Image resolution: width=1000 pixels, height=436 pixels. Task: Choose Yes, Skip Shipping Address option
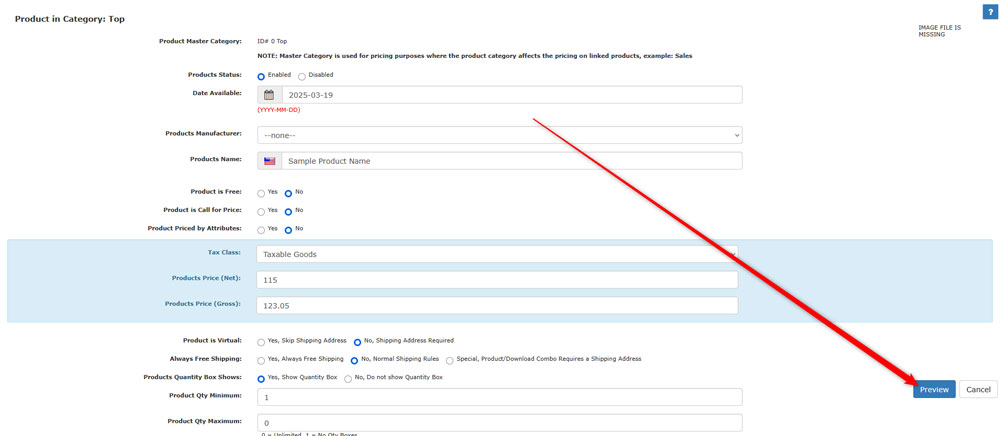[261, 342]
